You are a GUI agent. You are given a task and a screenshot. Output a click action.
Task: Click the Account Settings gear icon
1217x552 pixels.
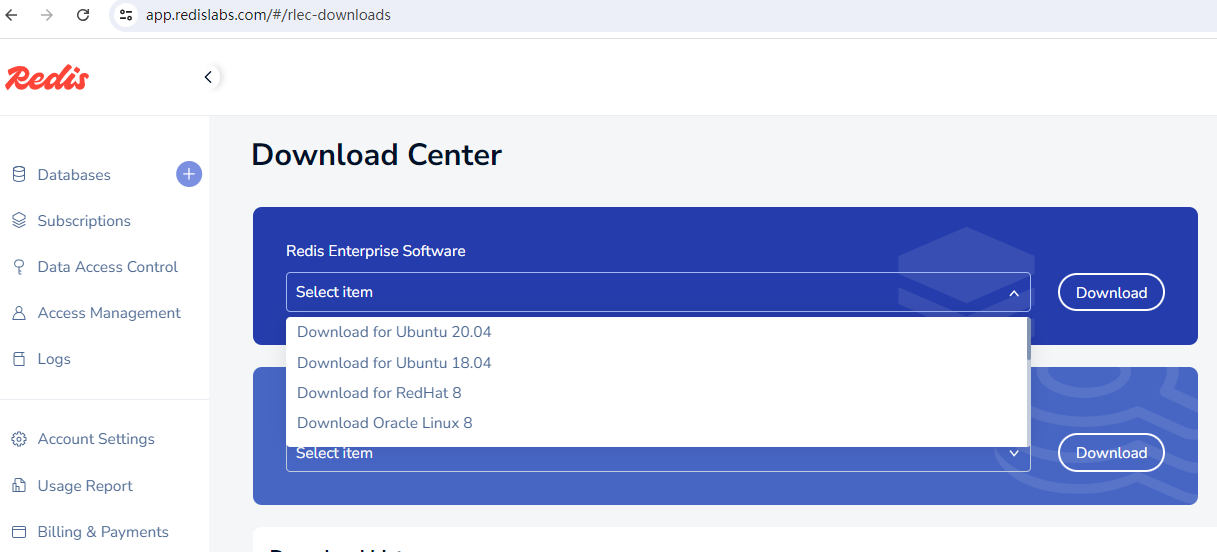pyautogui.click(x=19, y=439)
